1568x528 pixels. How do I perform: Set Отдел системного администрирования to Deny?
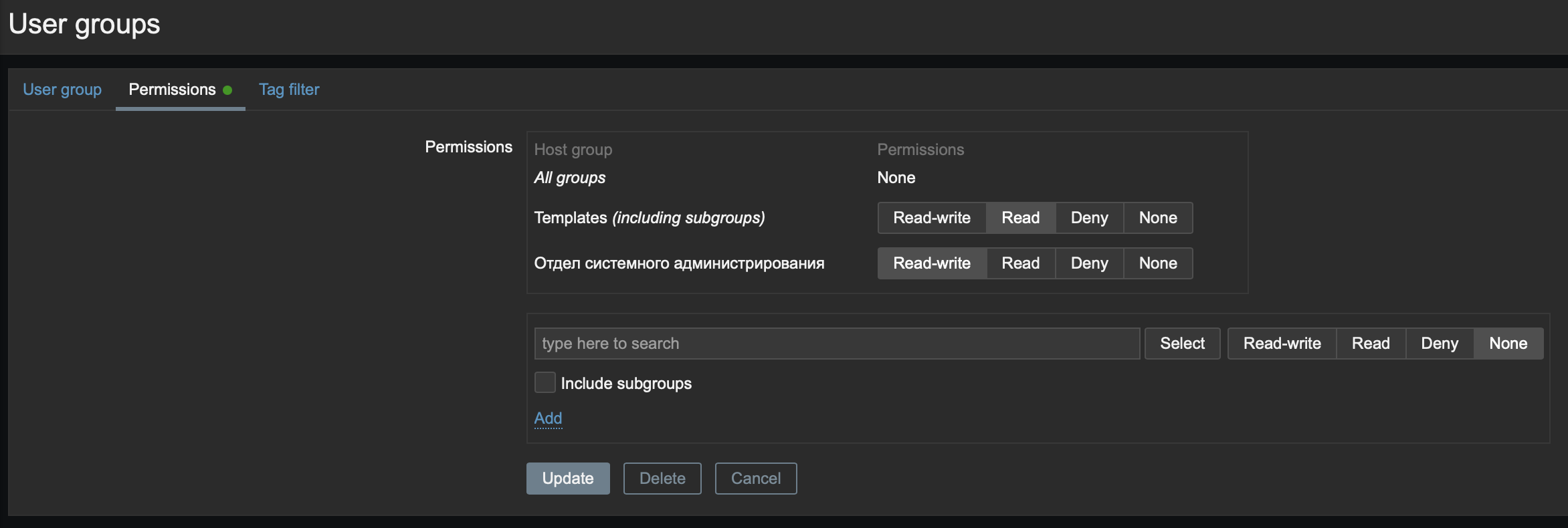(1089, 263)
